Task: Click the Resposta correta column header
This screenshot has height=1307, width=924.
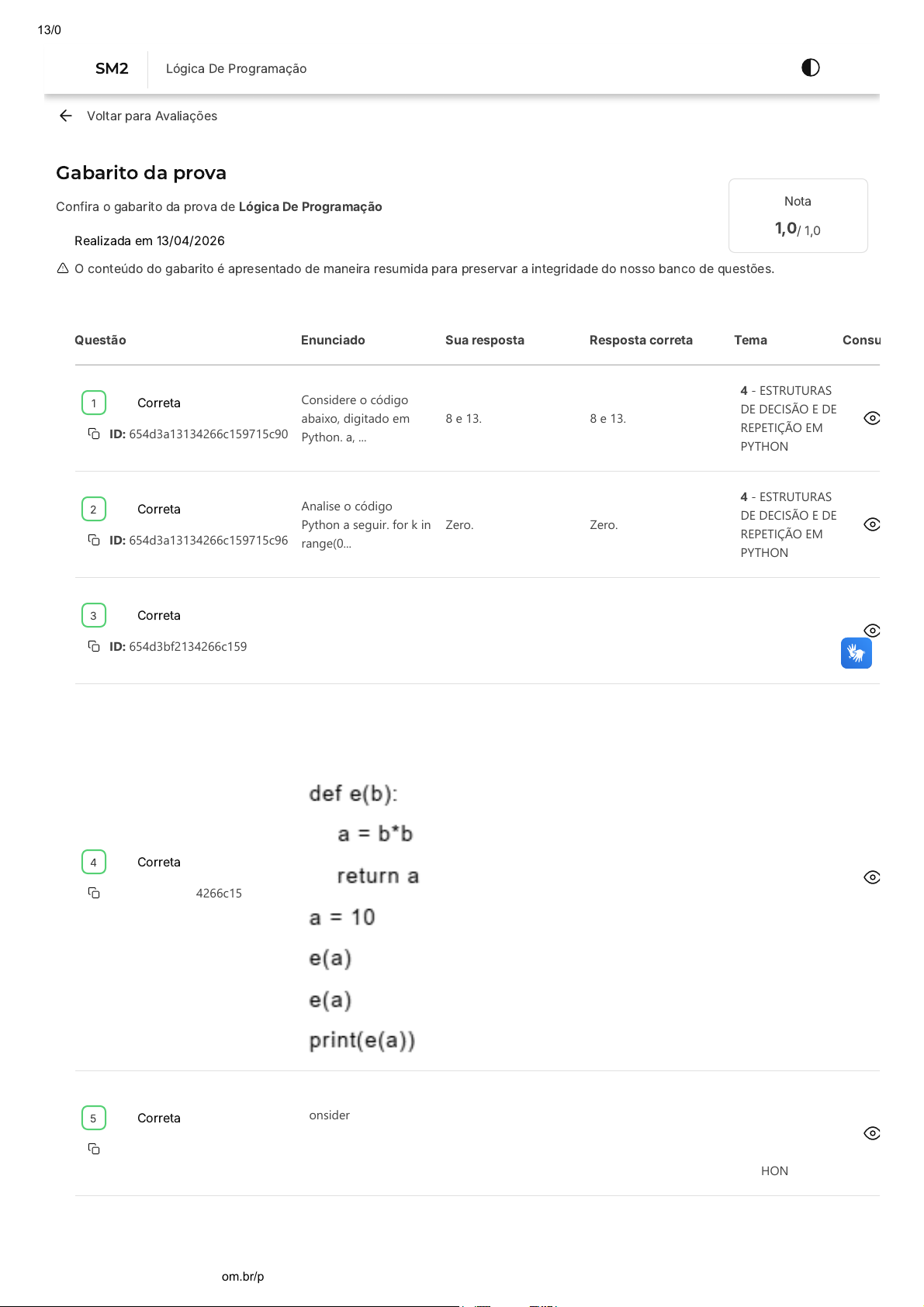Action: tap(641, 340)
